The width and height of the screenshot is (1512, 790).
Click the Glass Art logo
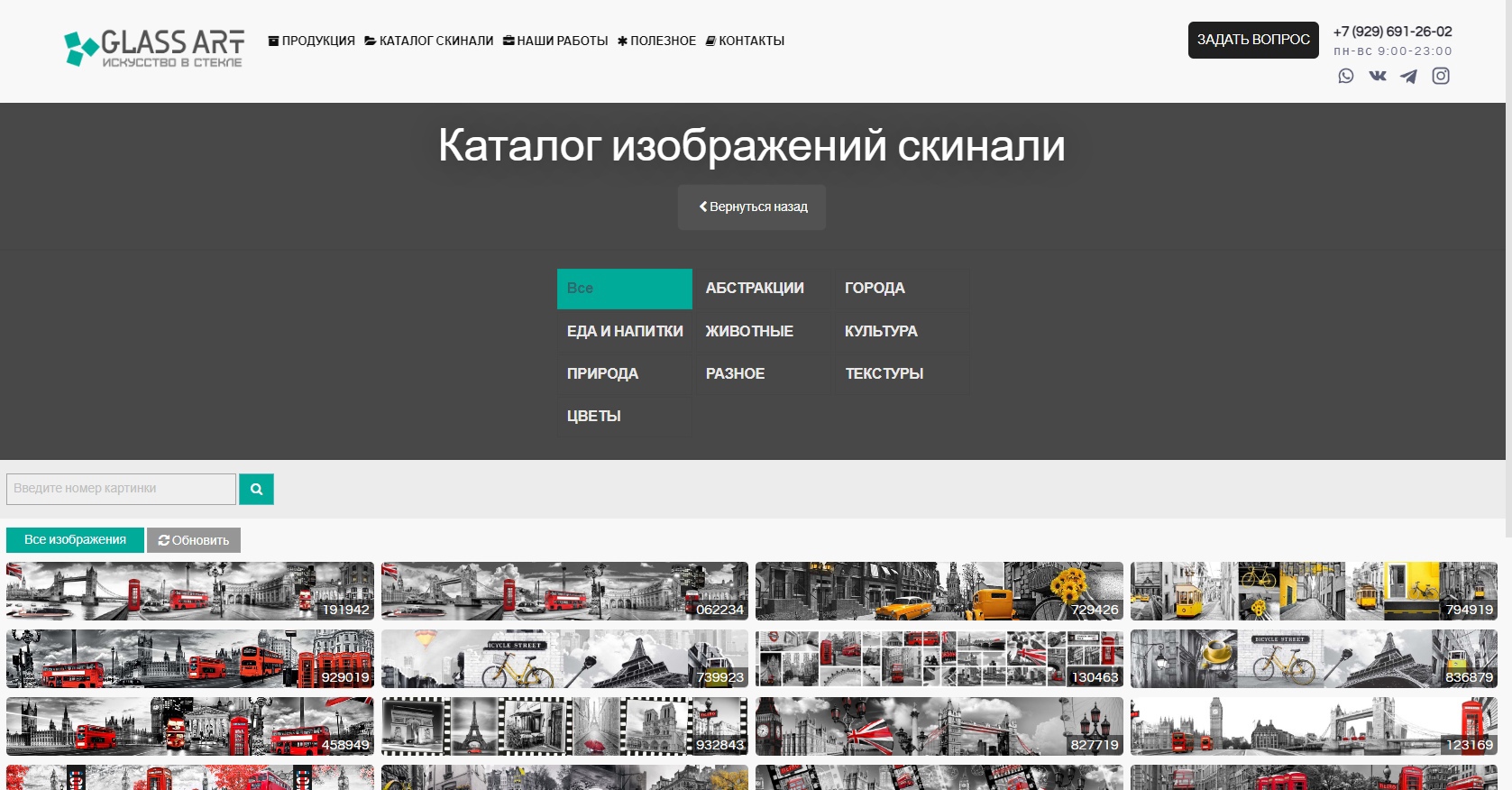point(154,48)
